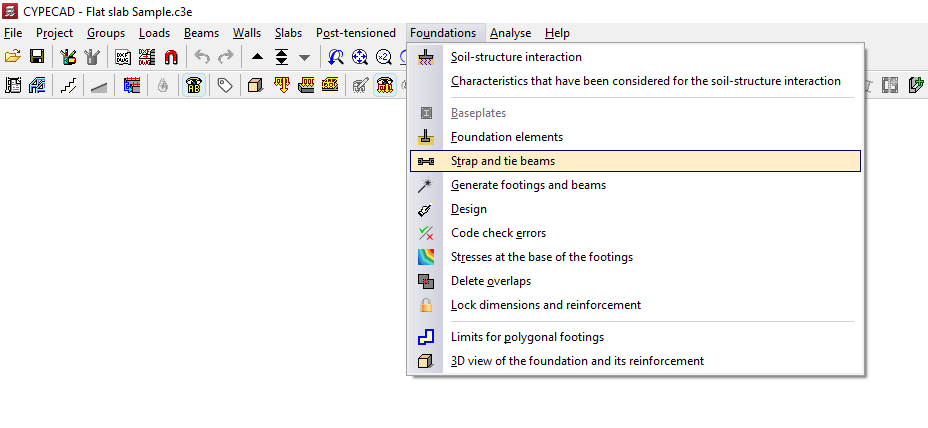Image resolution: width=928 pixels, height=428 pixels.
Task: Select the grey ramp/sloped plane icon
Action: pos(99,86)
